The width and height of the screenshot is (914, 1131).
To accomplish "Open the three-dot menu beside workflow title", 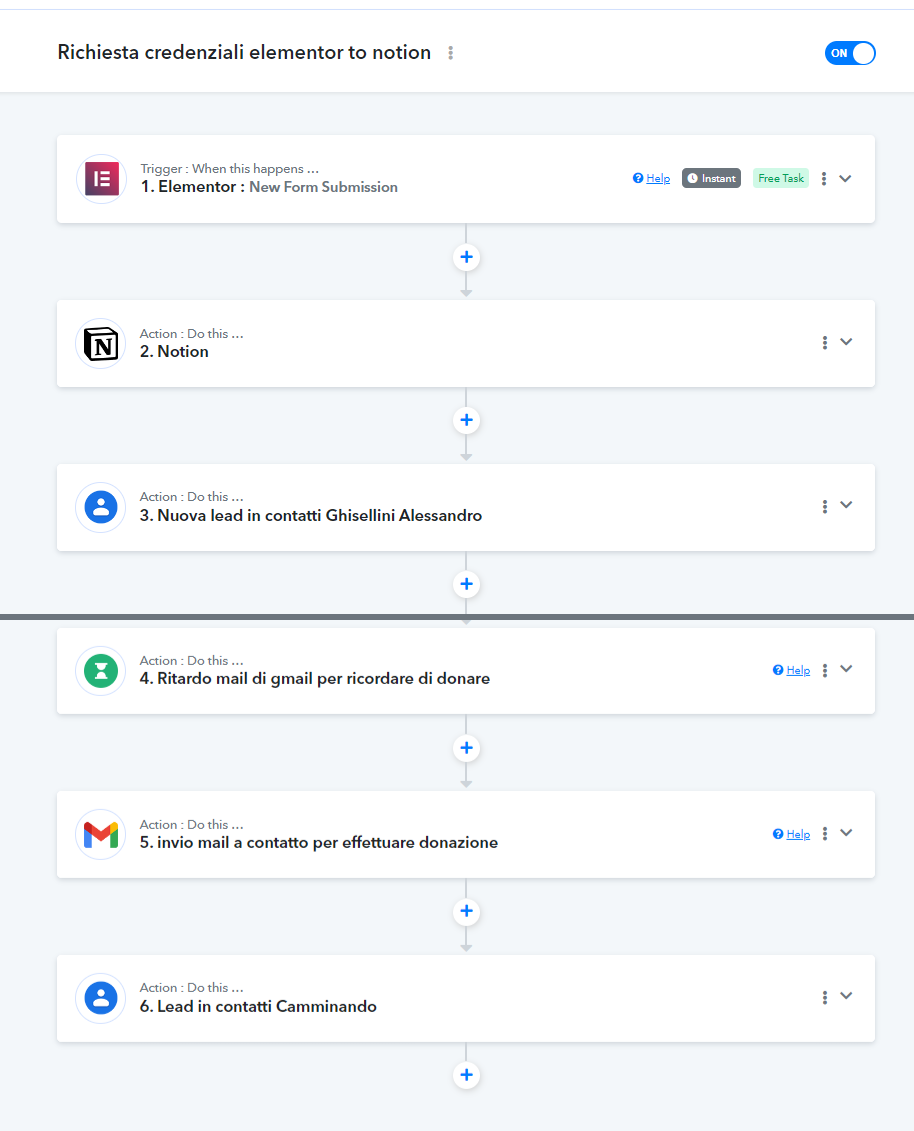I will pos(451,53).
